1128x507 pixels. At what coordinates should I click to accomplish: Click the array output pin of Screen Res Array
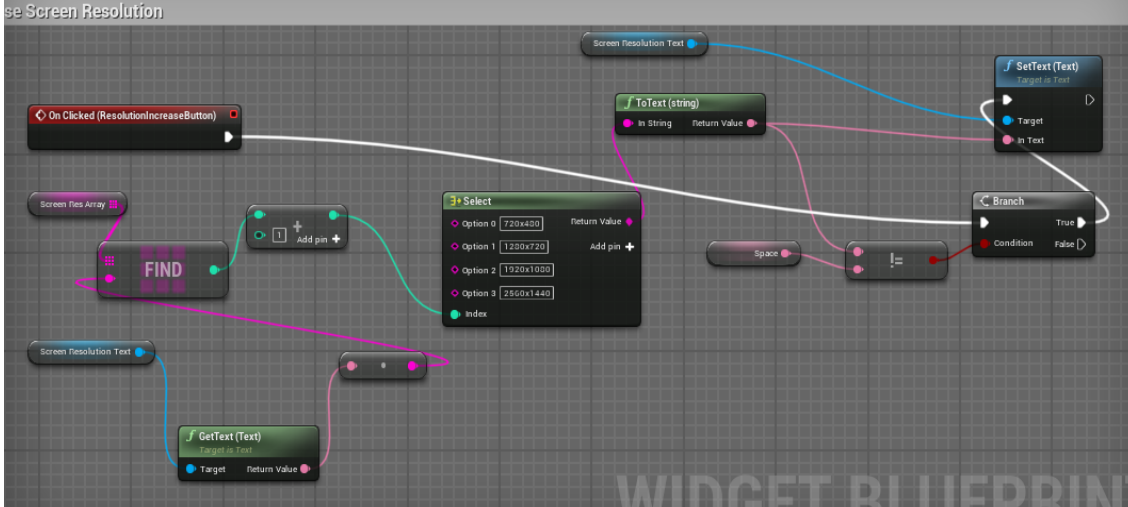113,204
